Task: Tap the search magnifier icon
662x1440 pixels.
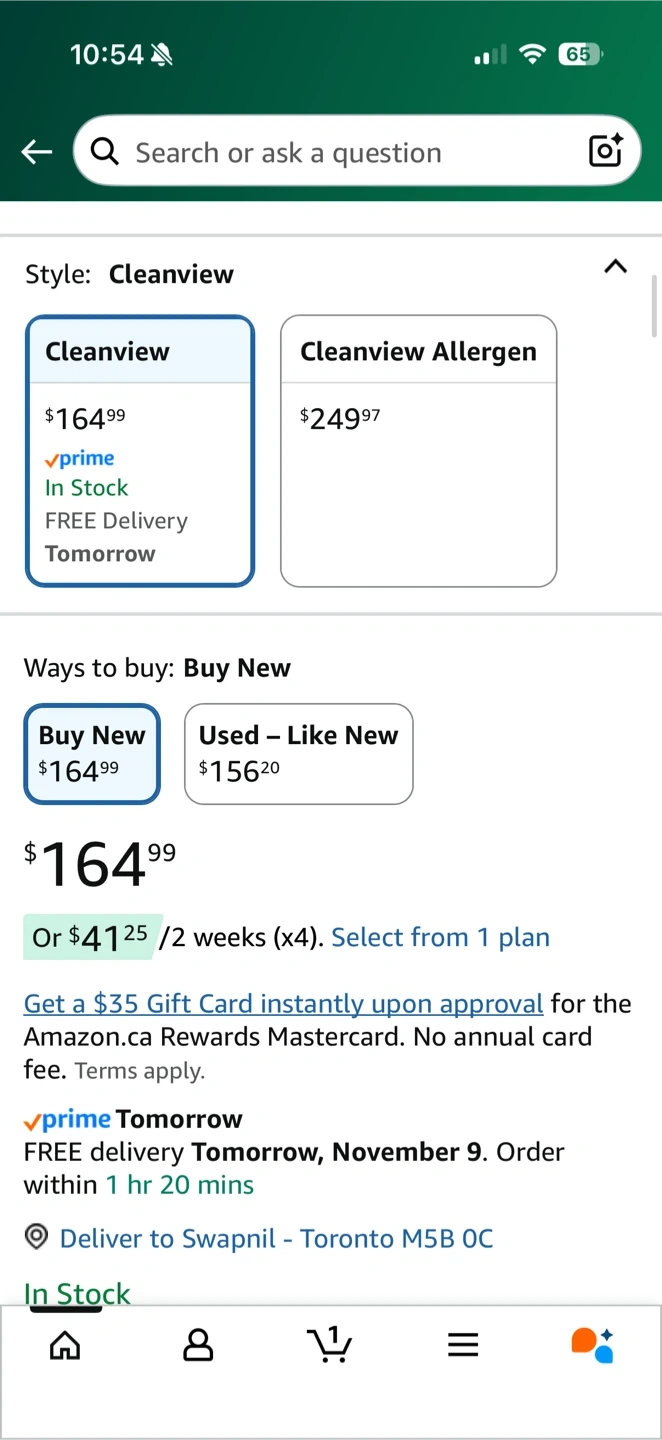Action: click(104, 151)
